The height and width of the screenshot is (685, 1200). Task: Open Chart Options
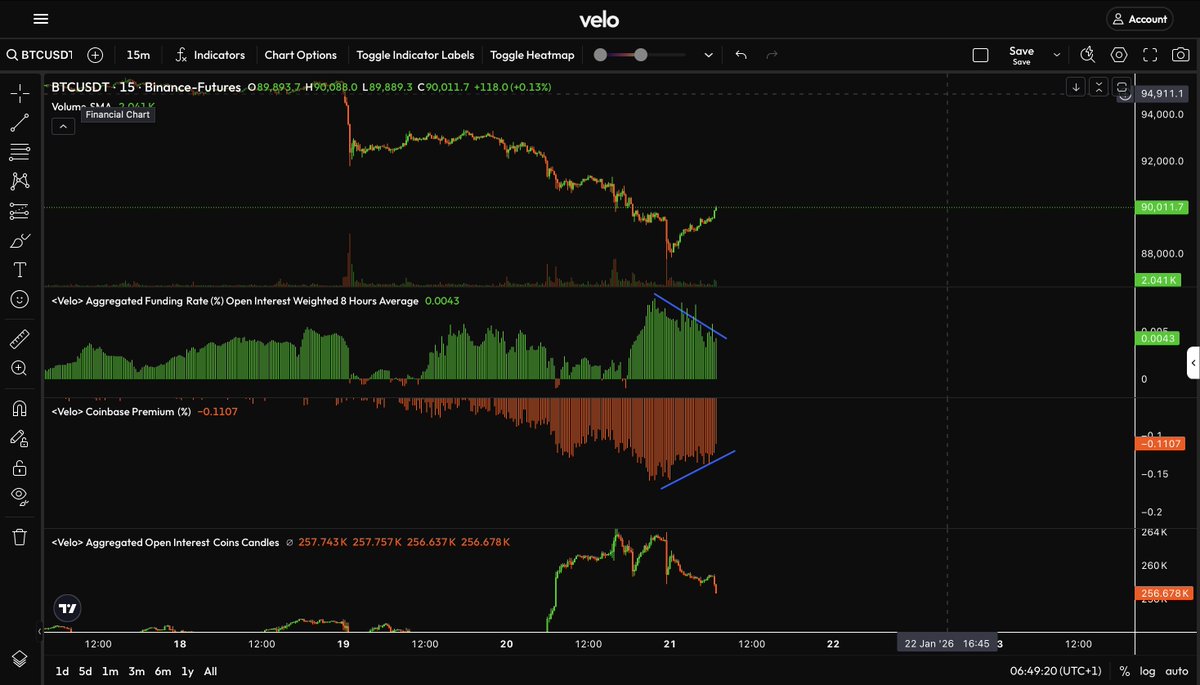pos(301,55)
